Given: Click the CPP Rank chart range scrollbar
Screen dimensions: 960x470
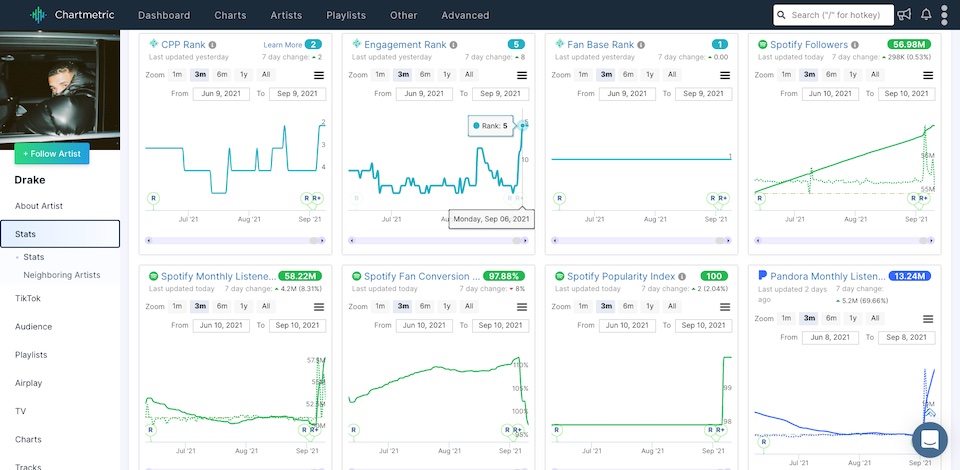Looking at the screenshot, I should coord(235,241).
